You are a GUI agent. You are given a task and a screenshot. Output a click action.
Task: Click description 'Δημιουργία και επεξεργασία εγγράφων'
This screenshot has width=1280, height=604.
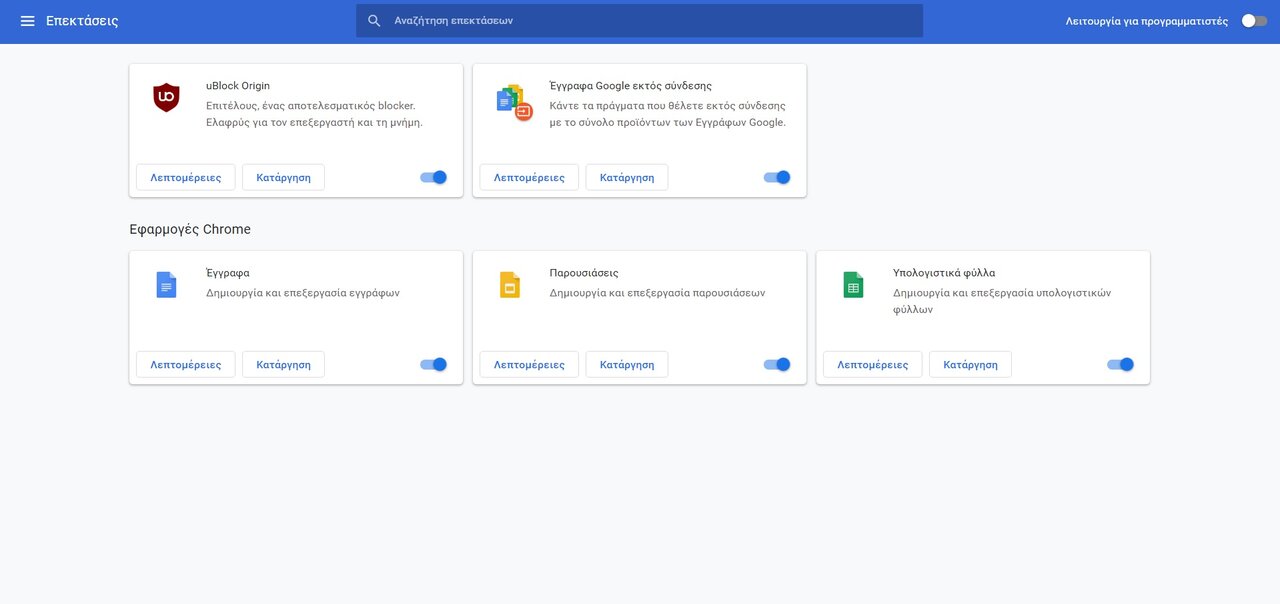pos(303,293)
